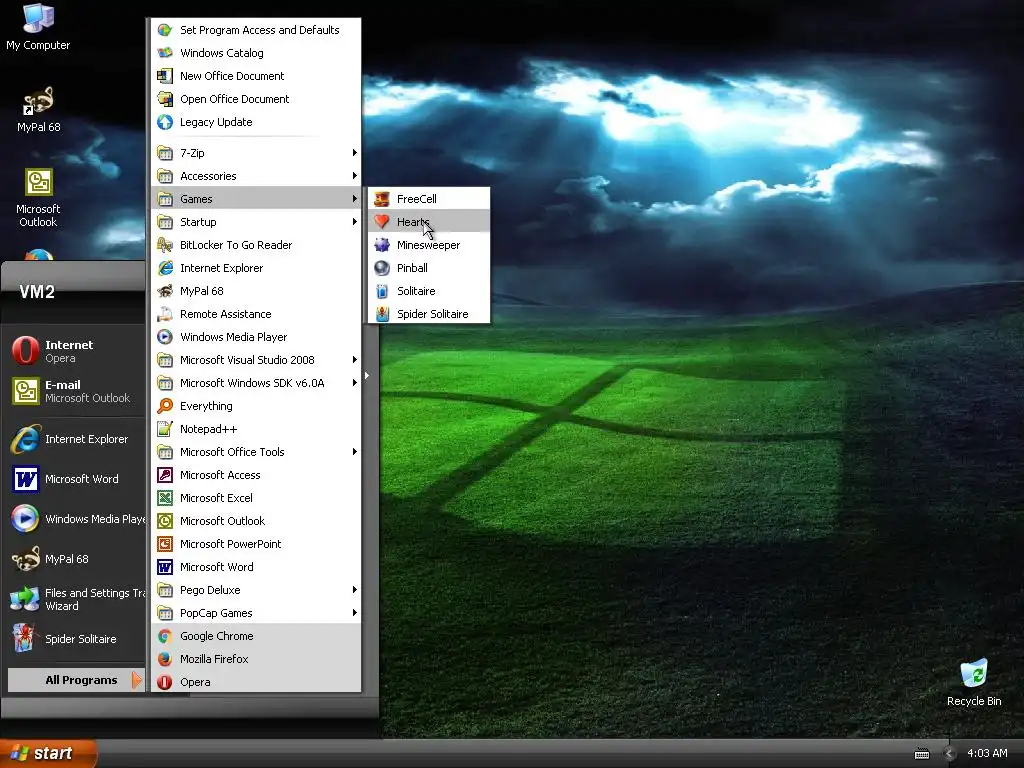
Task: Select Open Office Document
Action: point(256,99)
